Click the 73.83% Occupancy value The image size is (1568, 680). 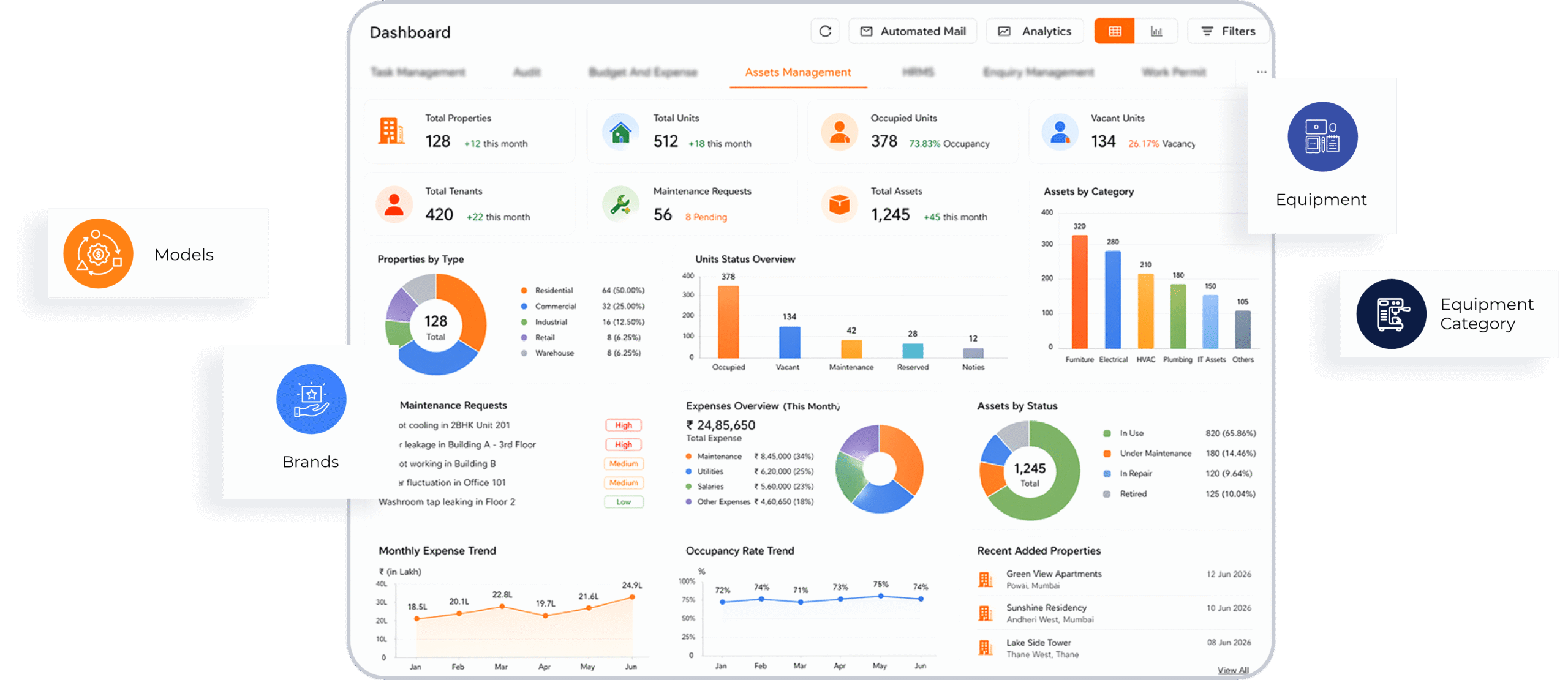pyautogui.click(x=949, y=144)
